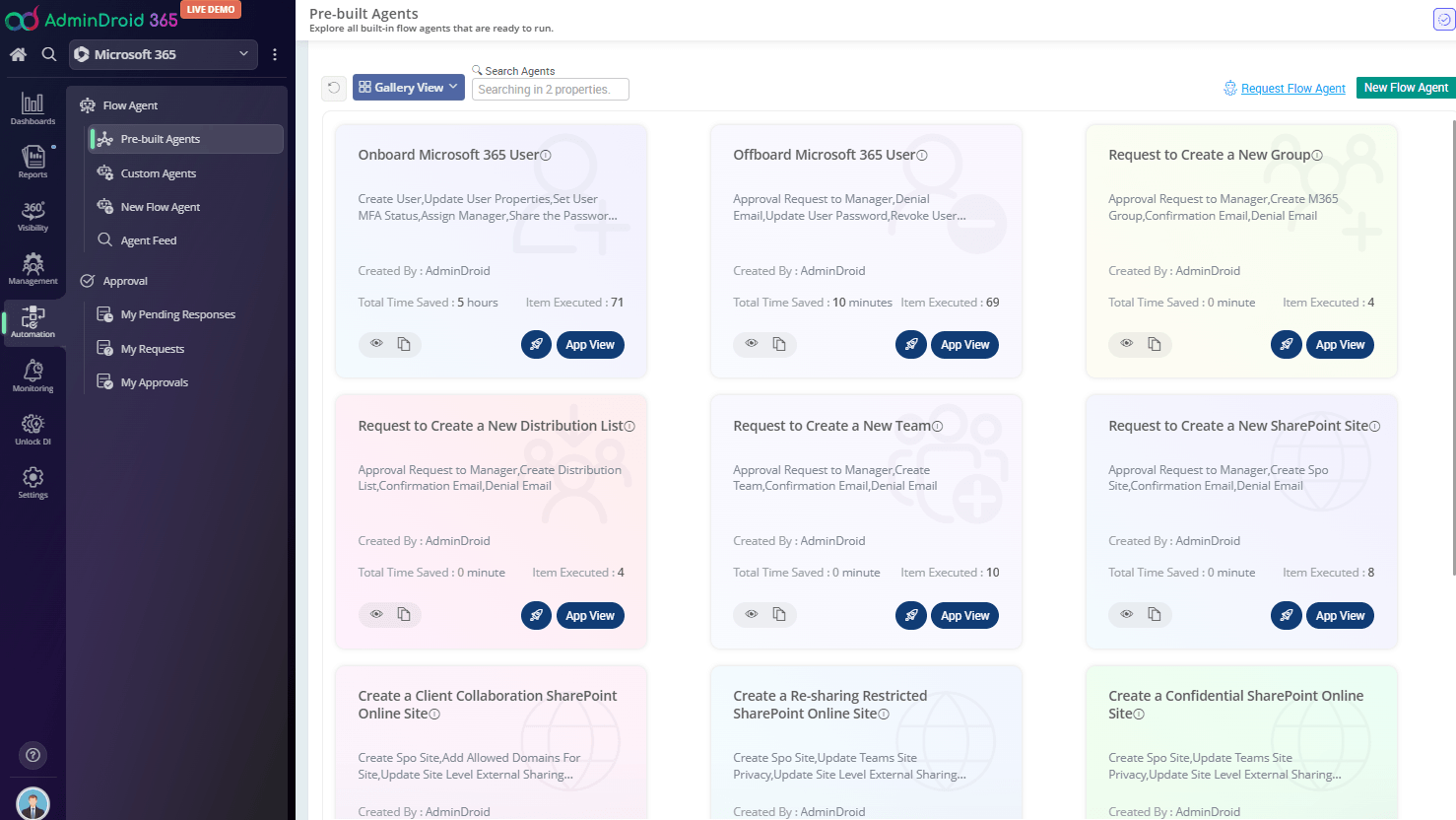Open App View for New SharePoint Site
The image size is (1456, 820).
point(1340,616)
